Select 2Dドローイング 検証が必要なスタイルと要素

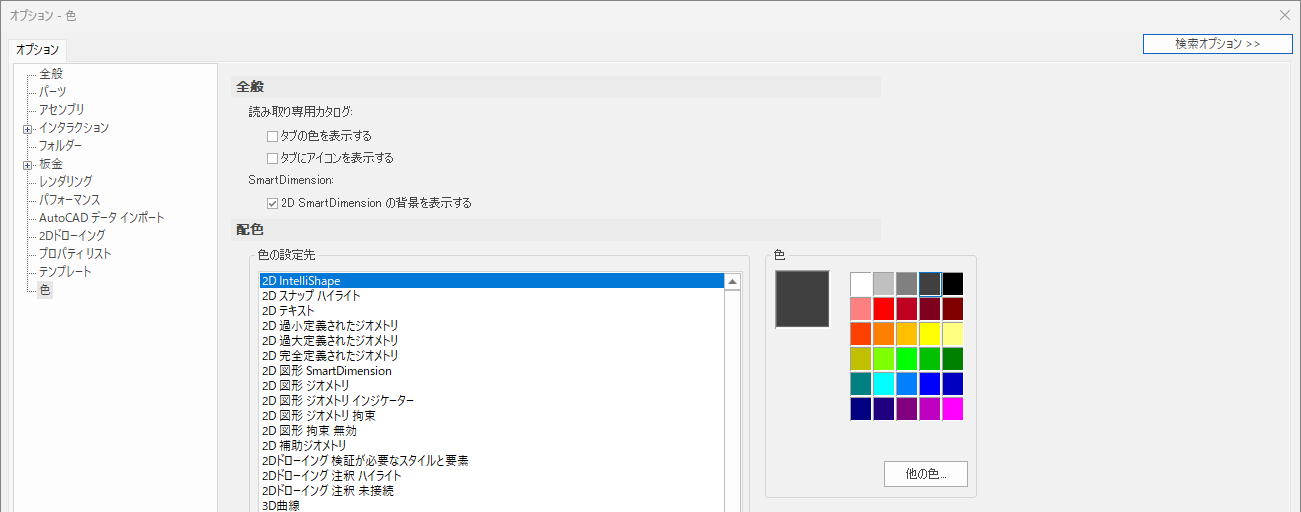click(492, 461)
